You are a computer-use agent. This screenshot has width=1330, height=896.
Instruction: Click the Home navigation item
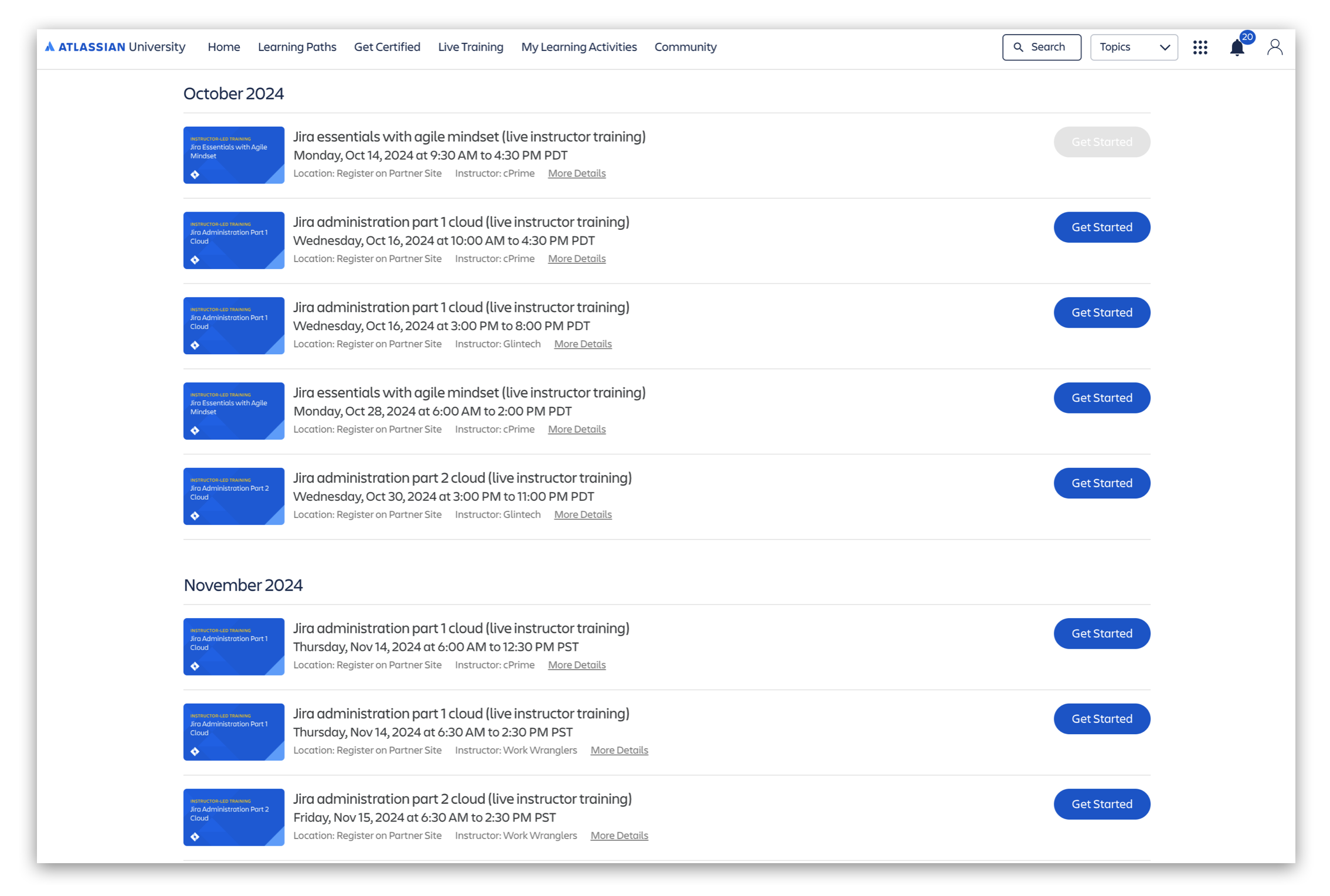pyautogui.click(x=224, y=47)
